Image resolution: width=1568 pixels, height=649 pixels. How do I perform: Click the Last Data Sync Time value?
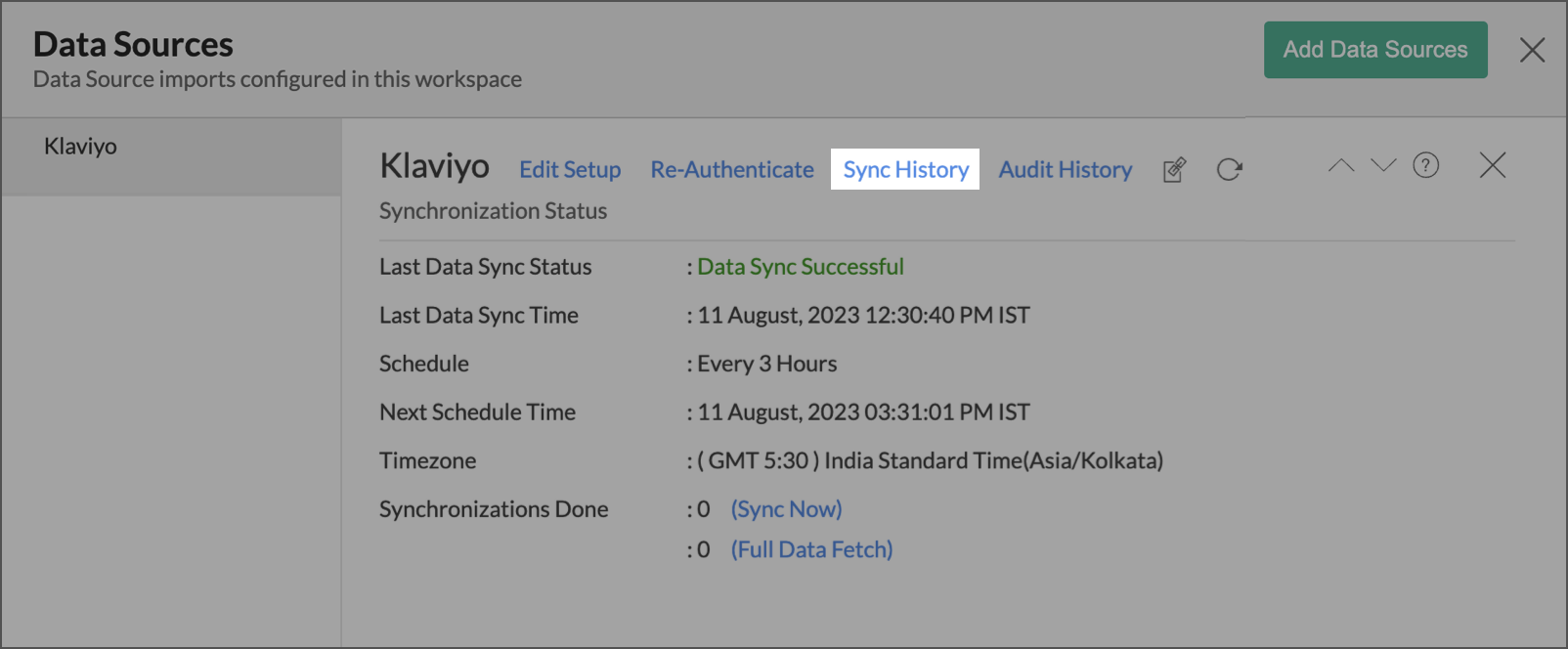pos(863,316)
